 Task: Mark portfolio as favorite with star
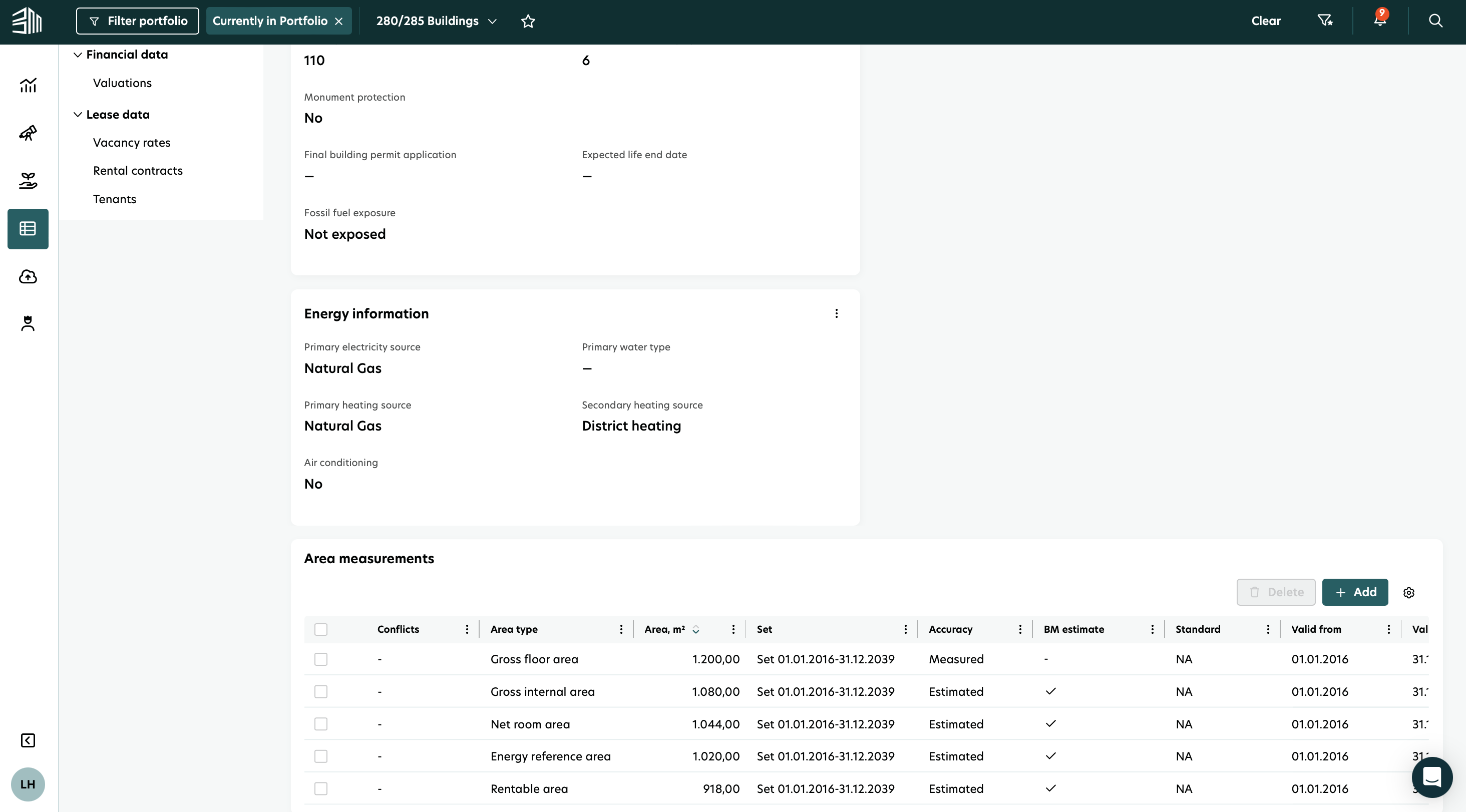[x=528, y=21]
